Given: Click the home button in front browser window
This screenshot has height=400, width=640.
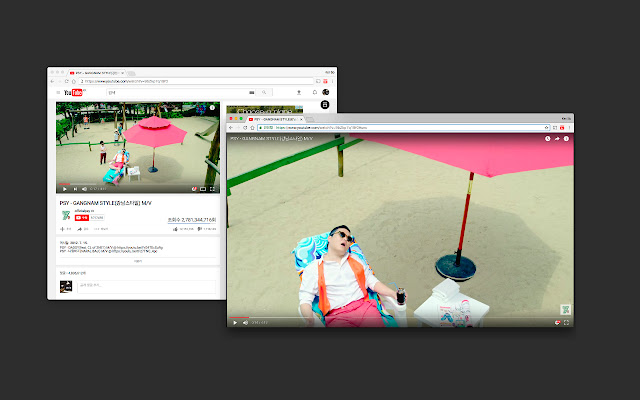Looking at the screenshot, I should [252, 128].
